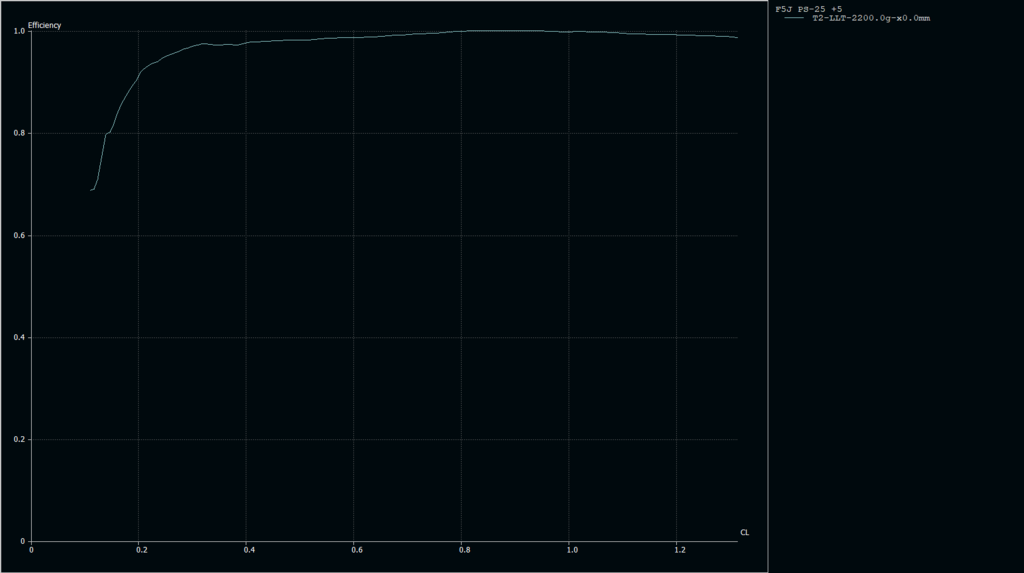Click the CL x-axis title
The height and width of the screenshot is (573, 1024).
(x=744, y=532)
